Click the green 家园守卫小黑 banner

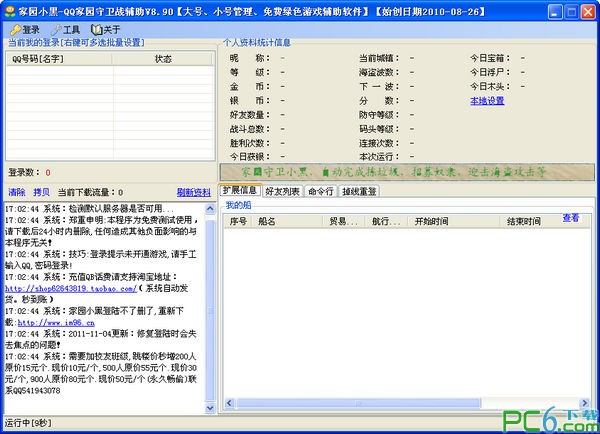point(407,172)
